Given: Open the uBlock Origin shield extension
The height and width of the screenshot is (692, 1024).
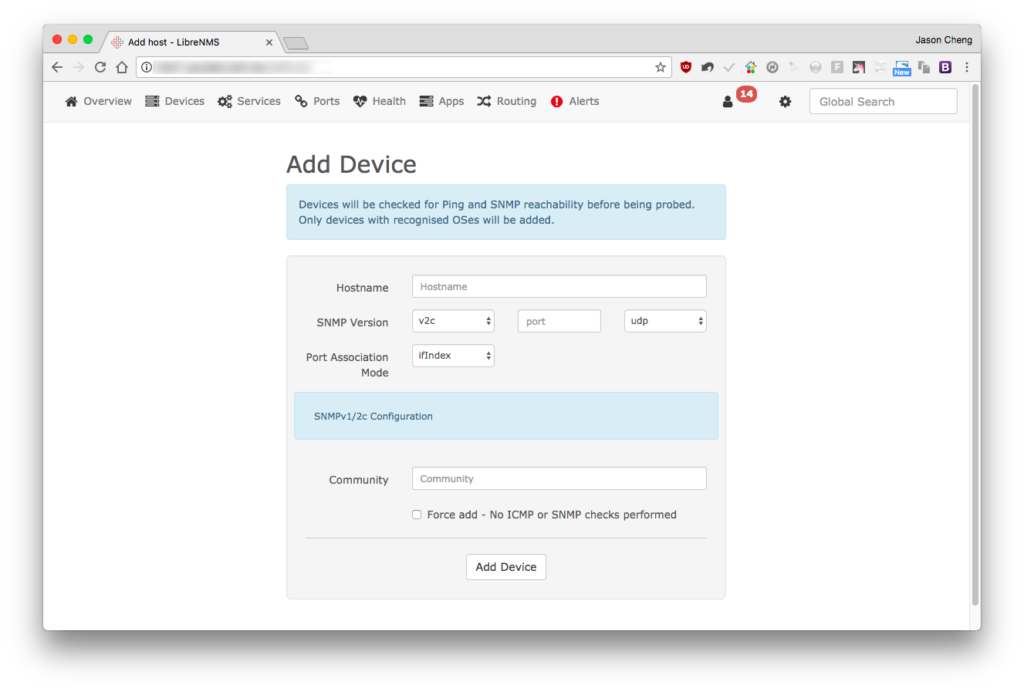Looking at the screenshot, I should (686, 67).
